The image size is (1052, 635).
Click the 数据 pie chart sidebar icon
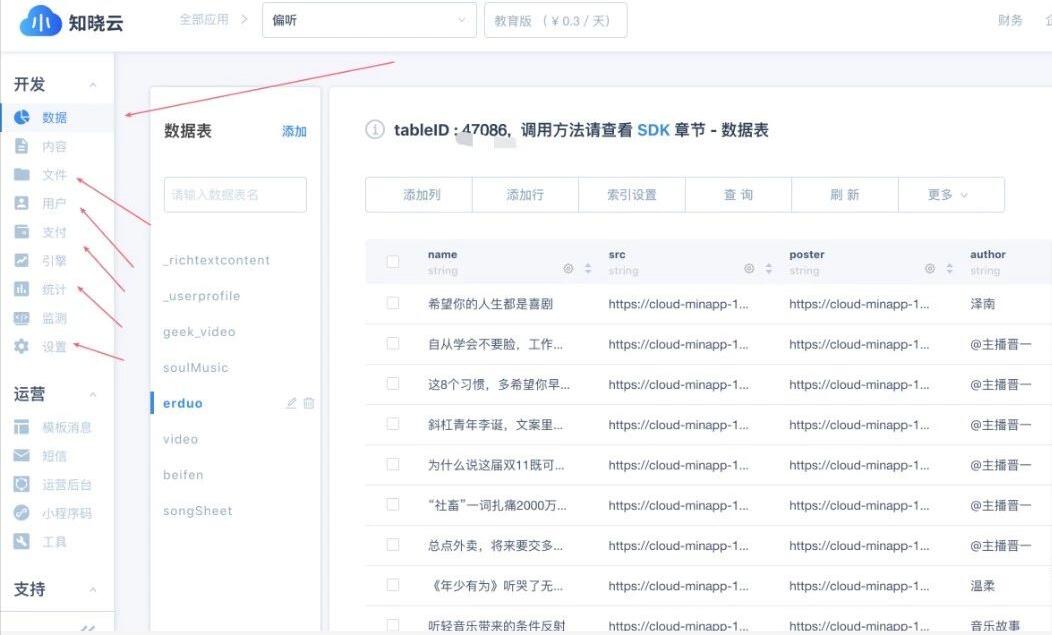click(x=21, y=117)
